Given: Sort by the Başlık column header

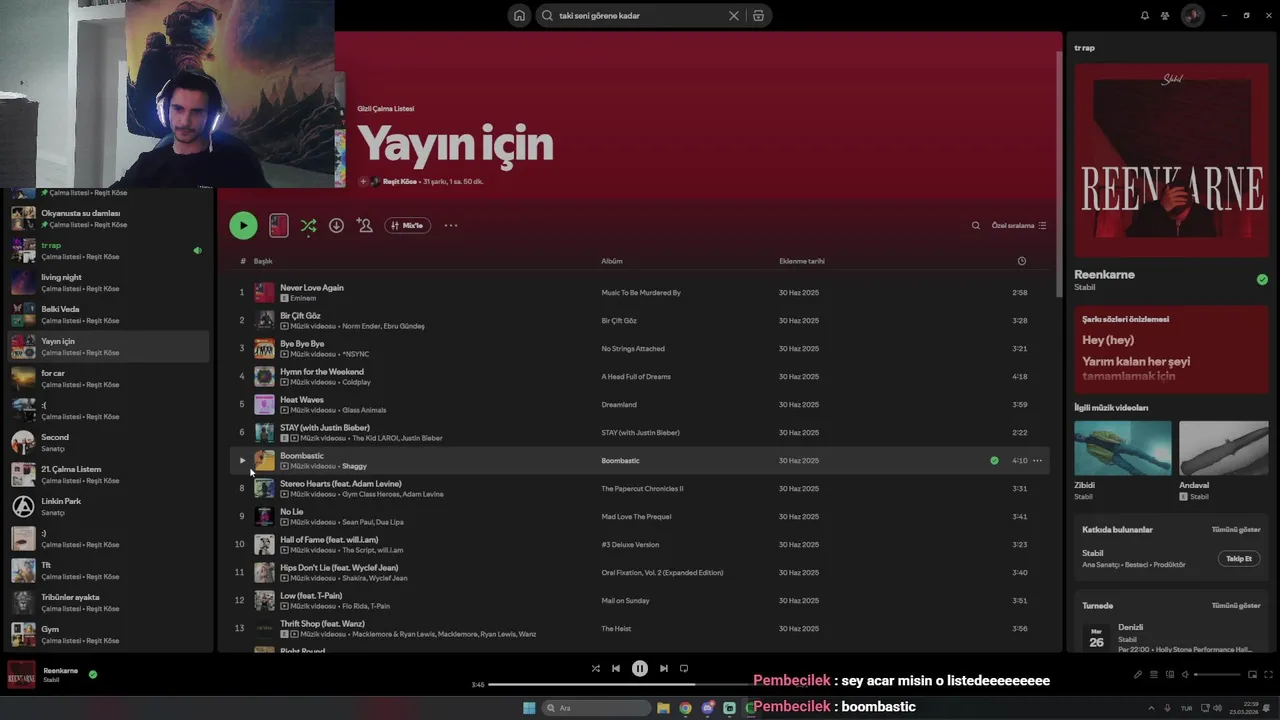Looking at the screenshot, I should pos(263,261).
